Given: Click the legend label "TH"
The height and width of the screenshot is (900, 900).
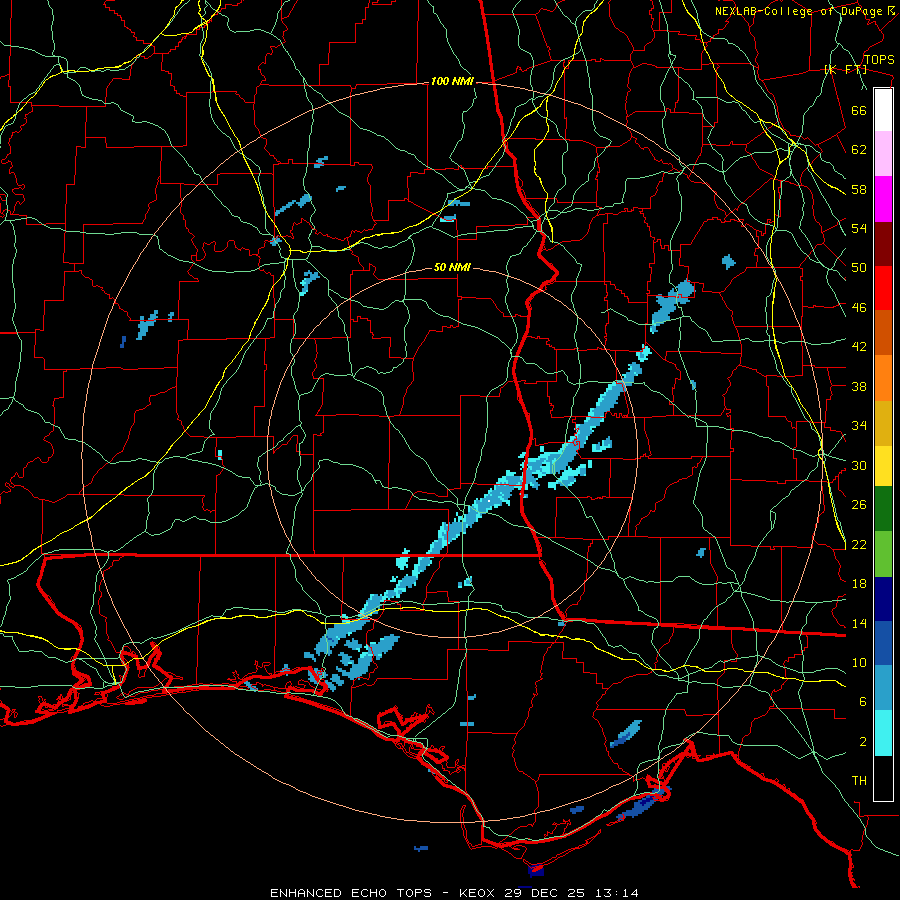Looking at the screenshot, I should pos(859,781).
